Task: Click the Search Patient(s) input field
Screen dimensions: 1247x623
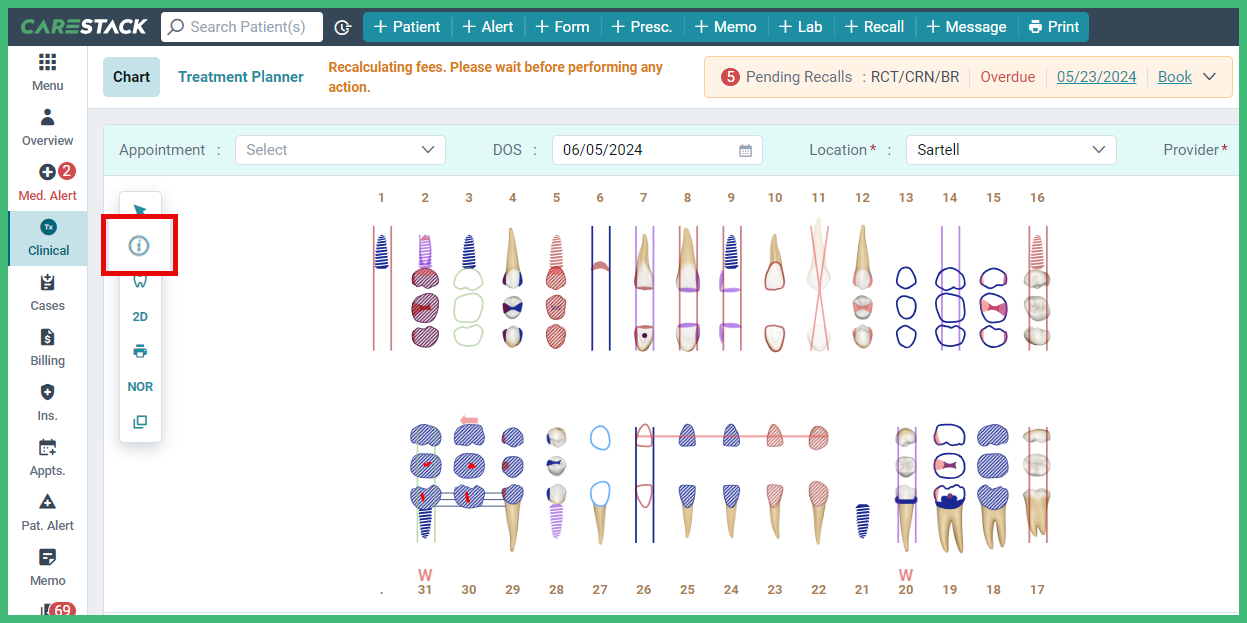Action: pos(241,27)
